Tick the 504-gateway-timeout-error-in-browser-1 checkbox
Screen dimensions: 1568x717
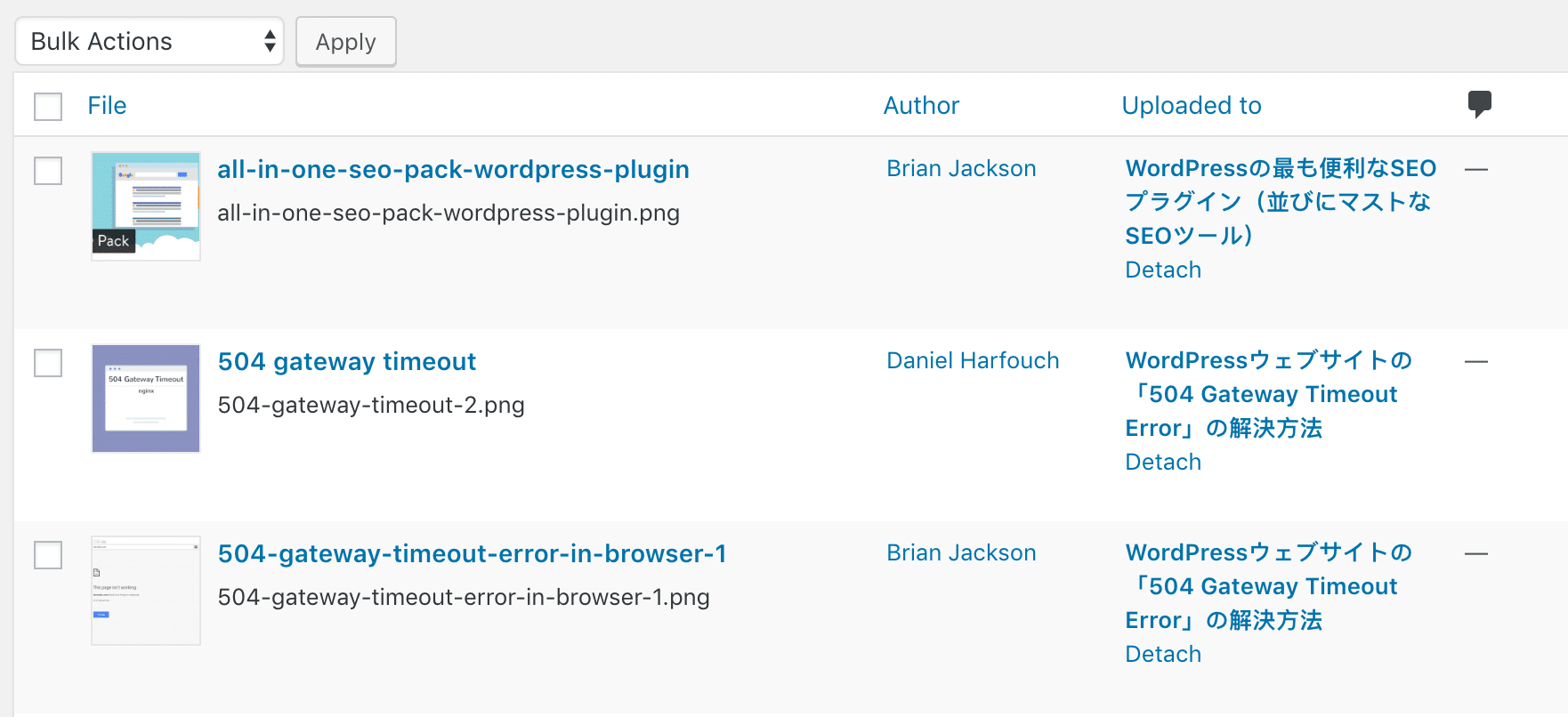pyautogui.click(x=48, y=555)
